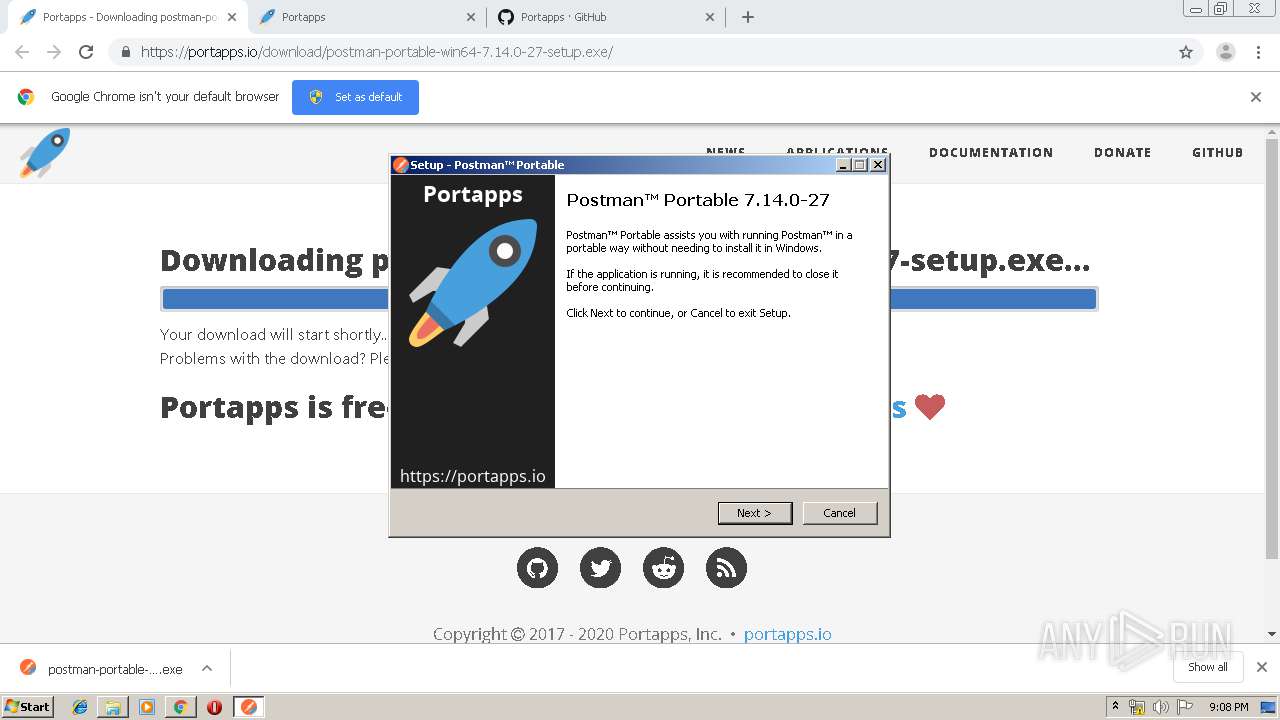Close the Portapps · GitHub tab
Viewport: 1280px width, 720px height.
pos(710,17)
